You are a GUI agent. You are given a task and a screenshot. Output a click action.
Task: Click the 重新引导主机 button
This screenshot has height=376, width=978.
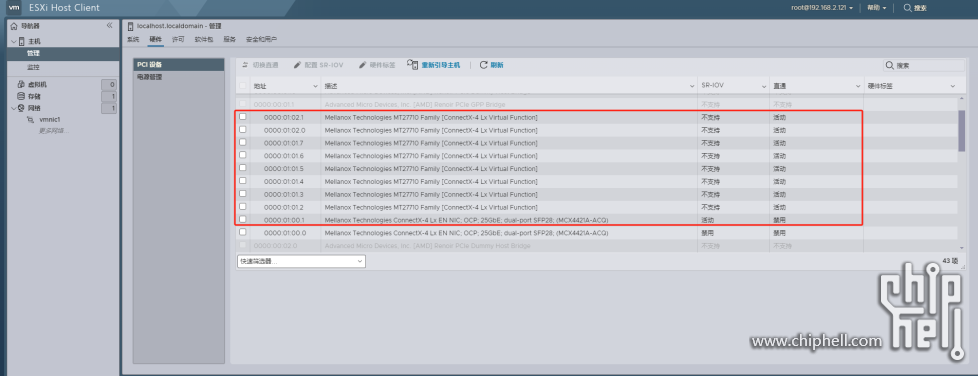pyautogui.click(x=433, y=65)
